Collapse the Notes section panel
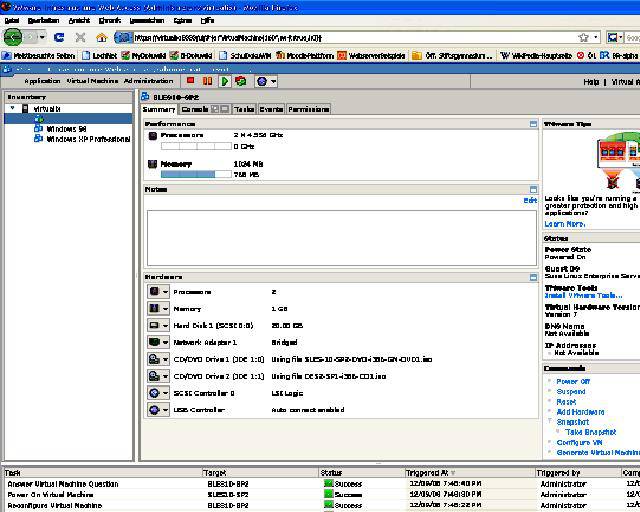Screen dimensions: 640x512 (x=534, y=189)
